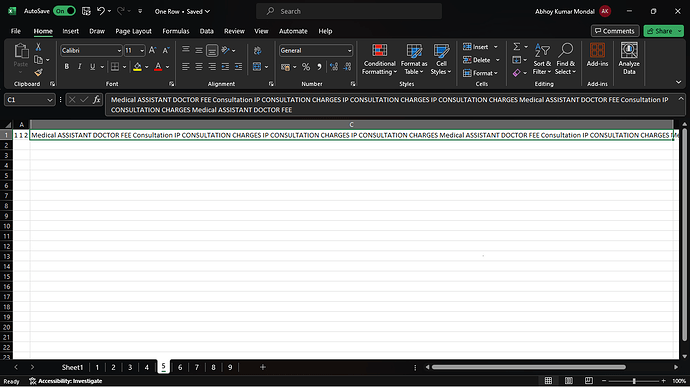
Task: Toggle Underline formatting
Action: [x=92, y=67]
